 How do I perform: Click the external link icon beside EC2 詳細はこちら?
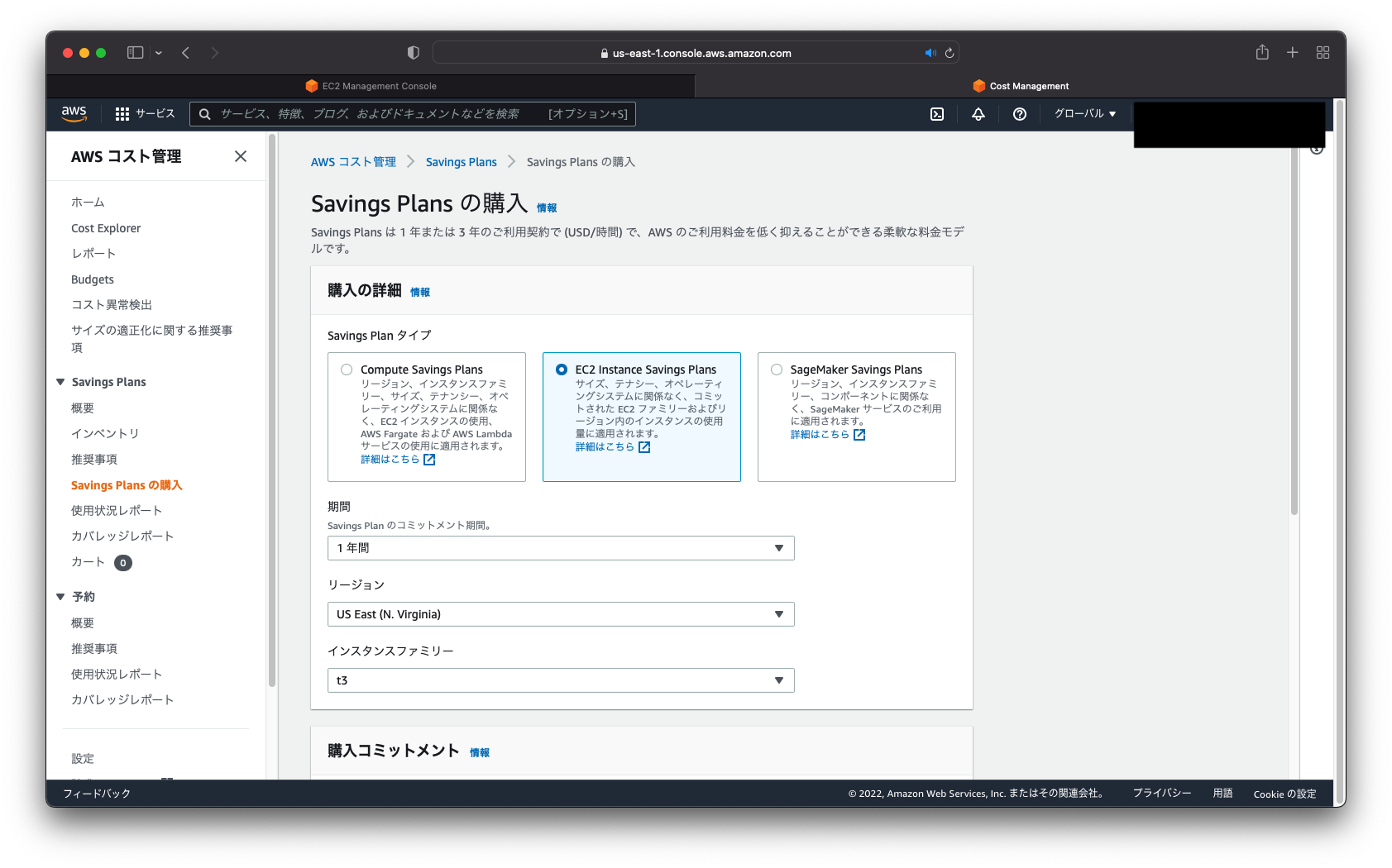(644, 446)
